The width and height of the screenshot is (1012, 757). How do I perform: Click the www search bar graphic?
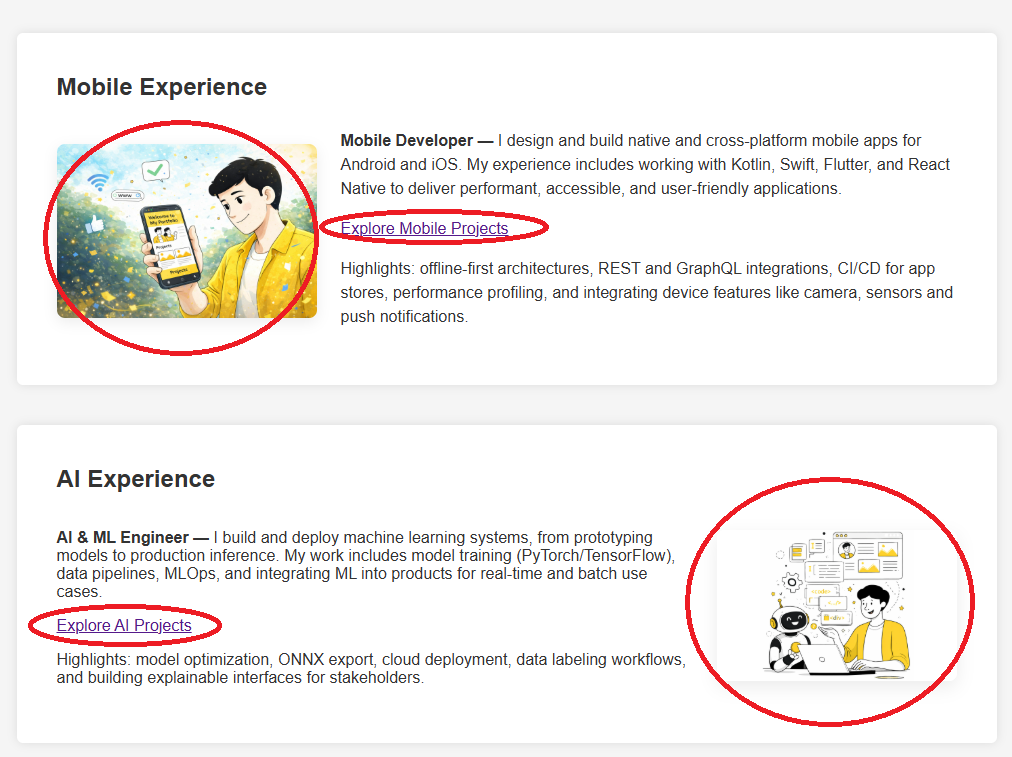128,196
